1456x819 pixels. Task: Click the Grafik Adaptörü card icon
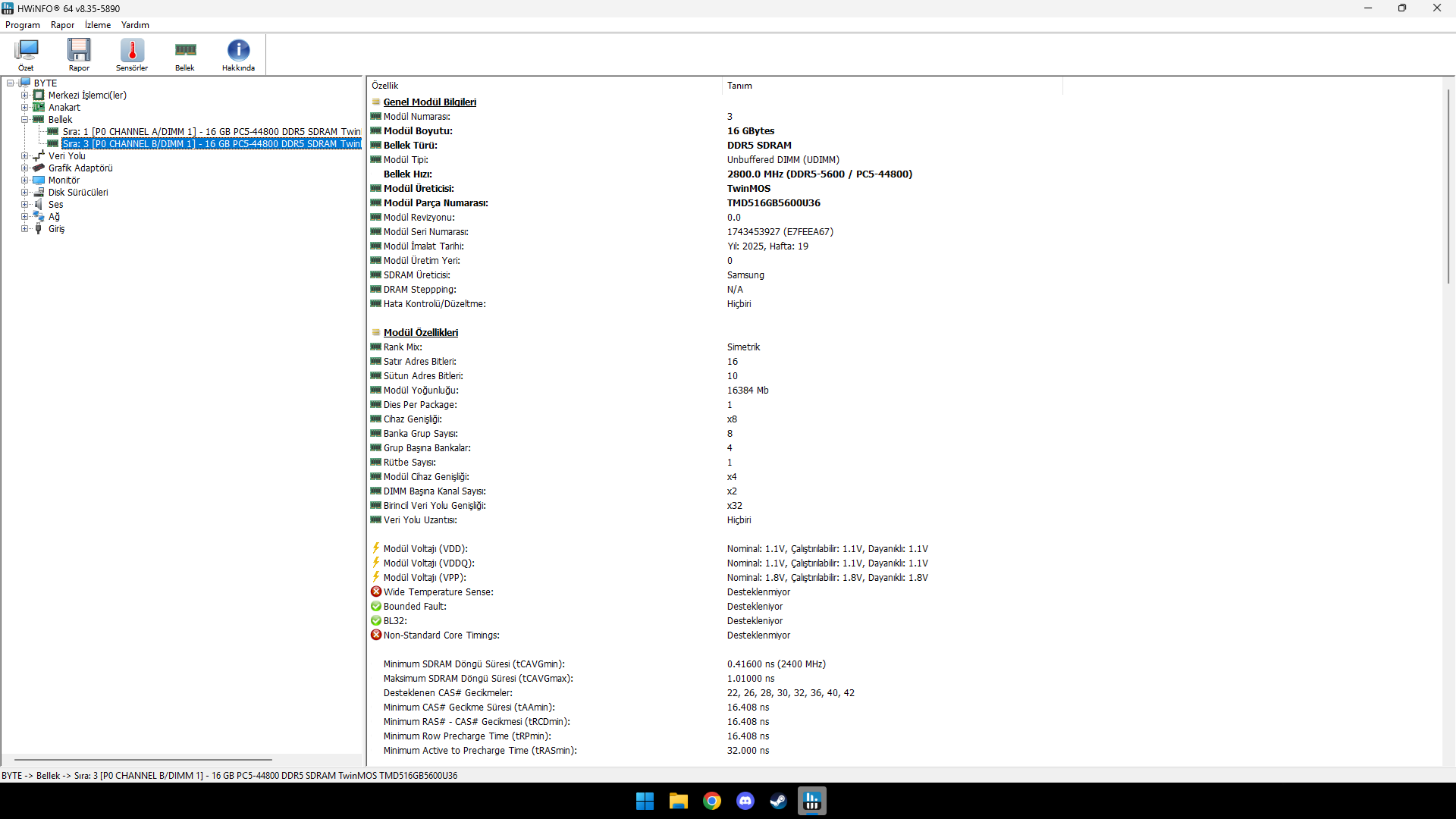[x=39, y=168]
